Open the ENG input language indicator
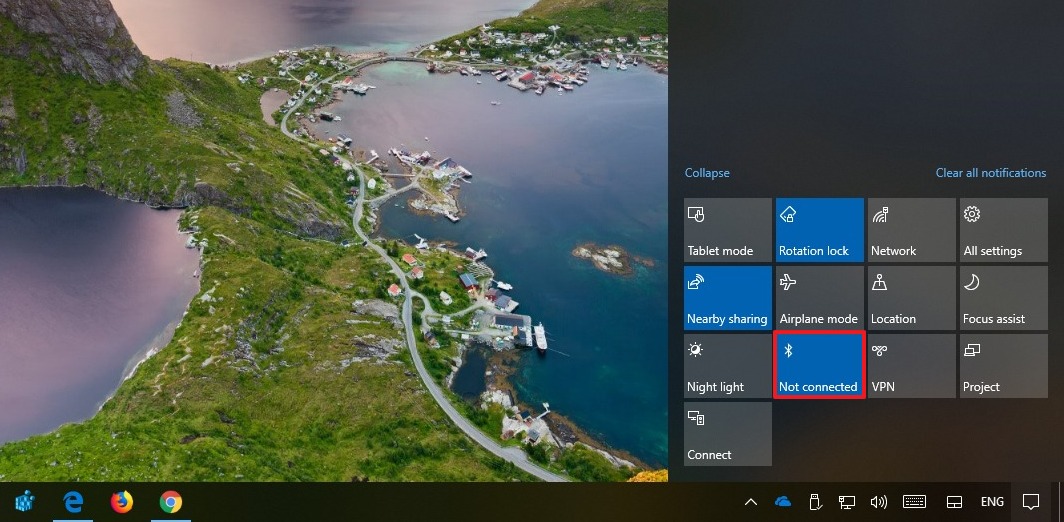1064x522 pixels. 992,502
